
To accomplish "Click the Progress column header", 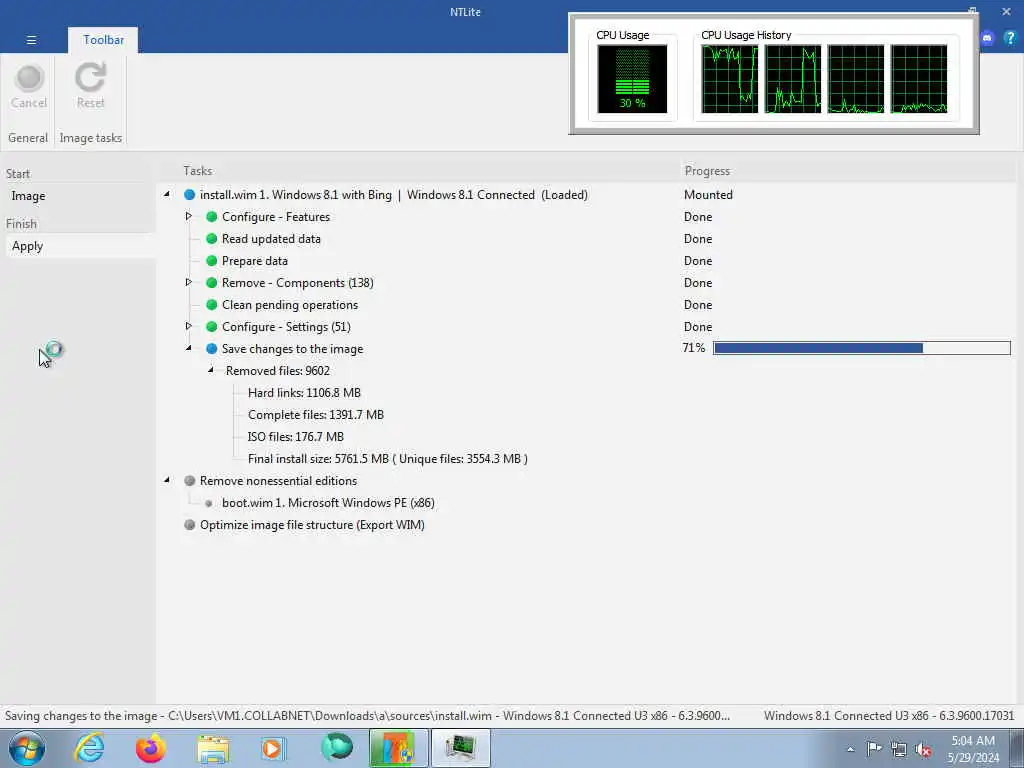I will pyautogui.click(x=707, y=171).
